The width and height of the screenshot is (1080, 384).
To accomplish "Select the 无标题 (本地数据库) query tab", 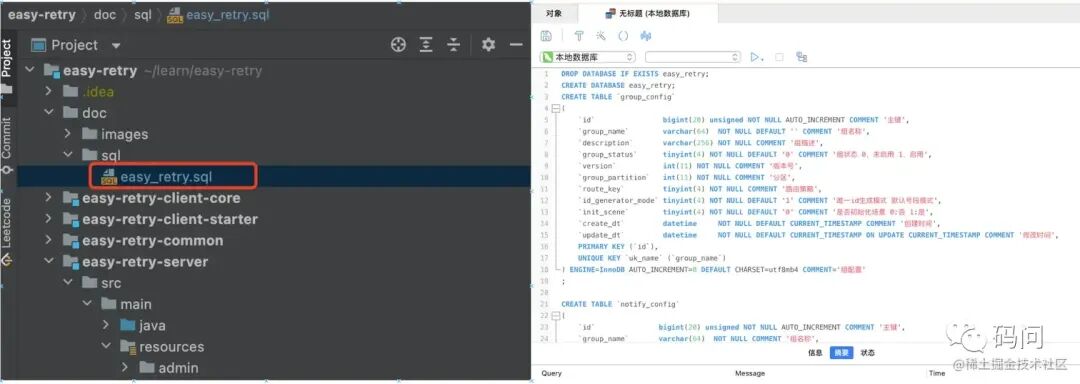I will [648, 13].
